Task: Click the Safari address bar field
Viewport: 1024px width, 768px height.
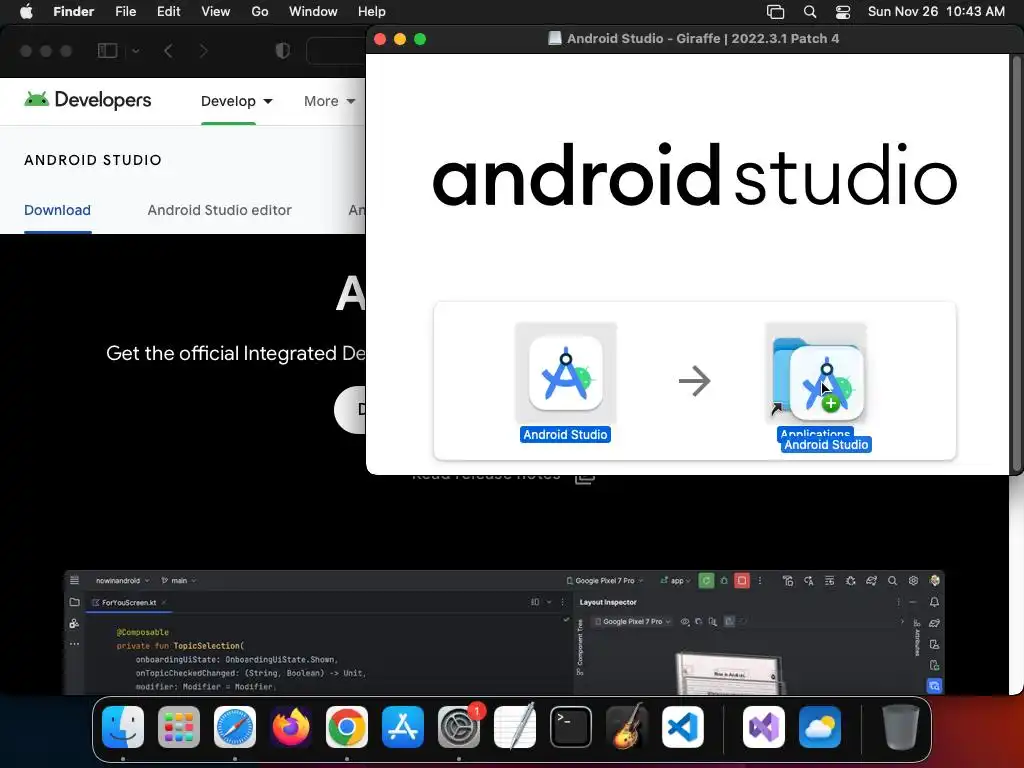Action: coord(336,51)
